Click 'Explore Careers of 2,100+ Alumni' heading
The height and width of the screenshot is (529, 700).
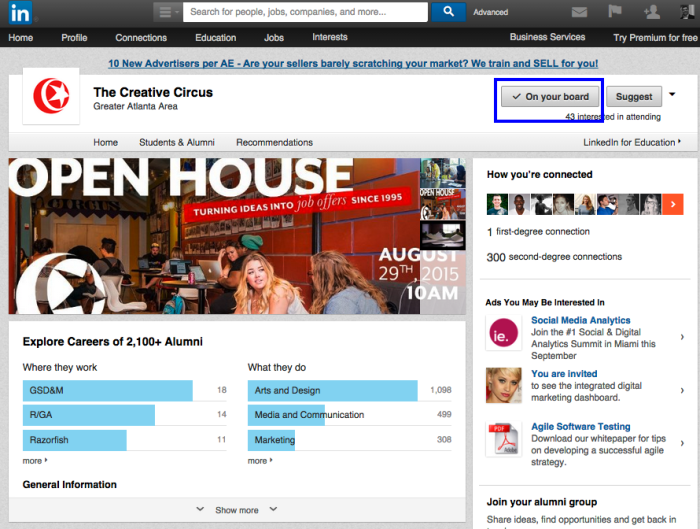coord(112,342)
